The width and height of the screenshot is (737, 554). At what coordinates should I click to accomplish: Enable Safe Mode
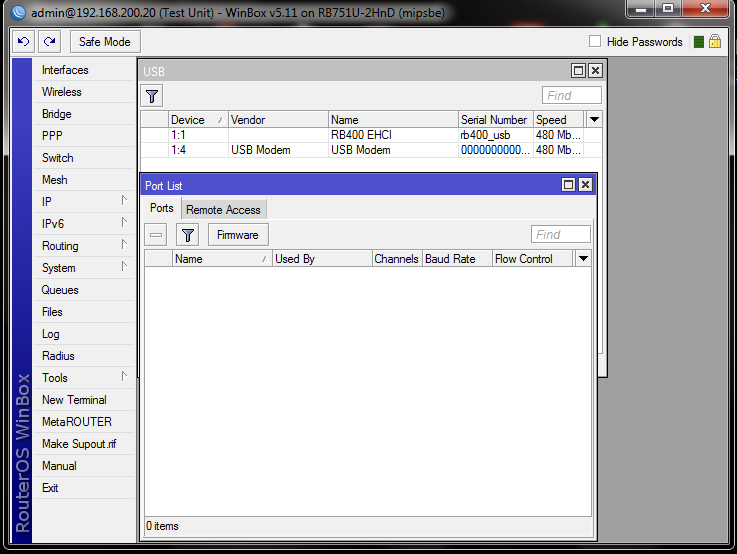click(105, 42)
